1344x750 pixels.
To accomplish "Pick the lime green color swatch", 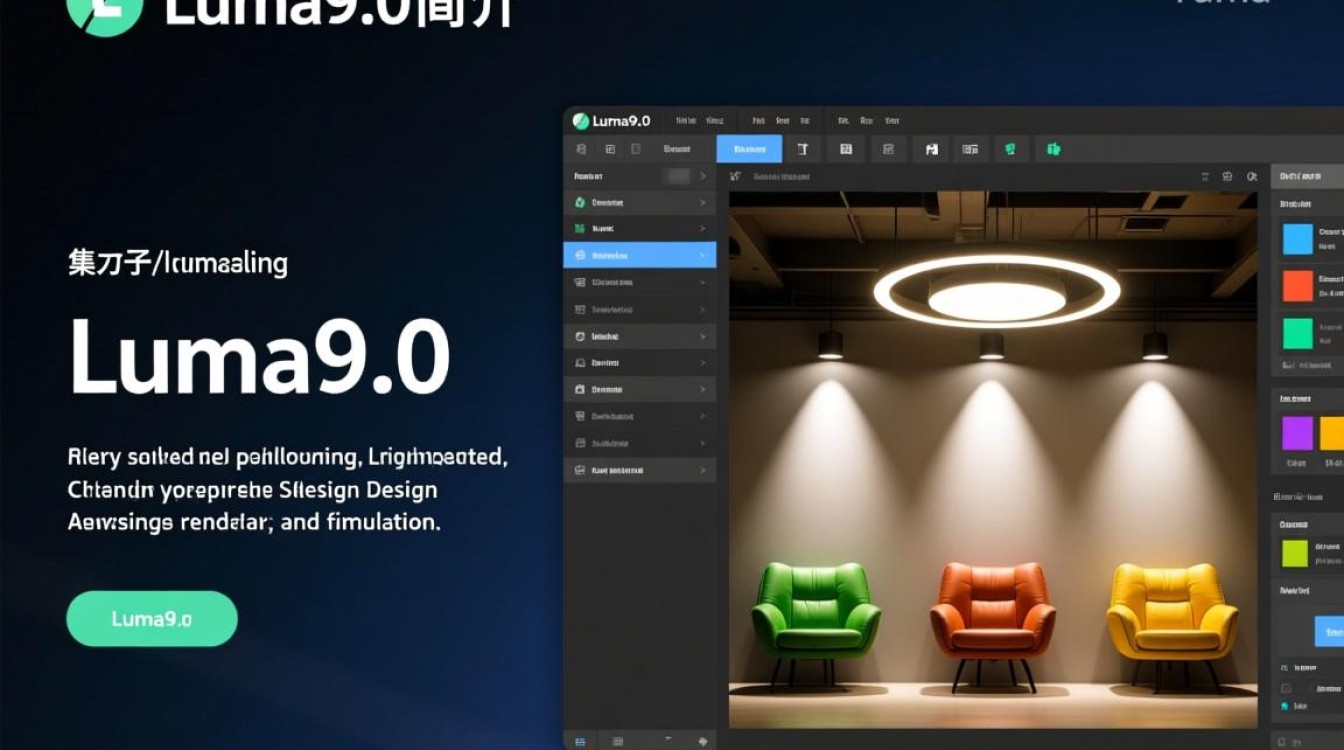I will tap(1295, 553).
